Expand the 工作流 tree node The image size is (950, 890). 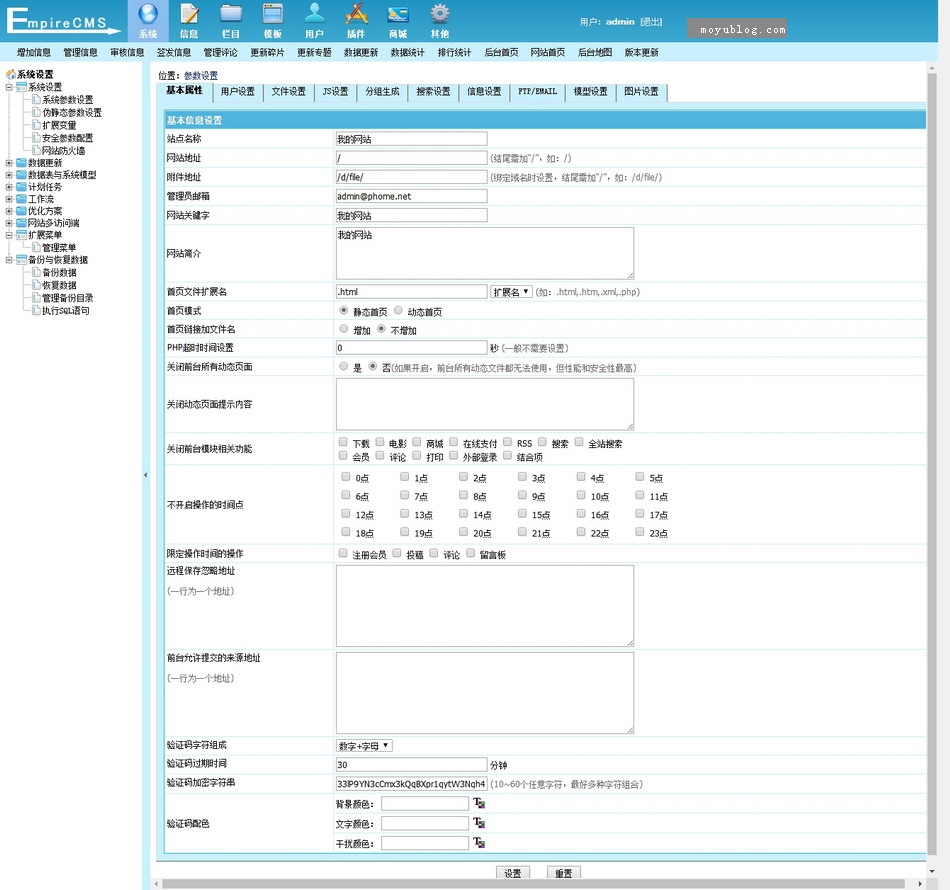[x=9, y=199]
